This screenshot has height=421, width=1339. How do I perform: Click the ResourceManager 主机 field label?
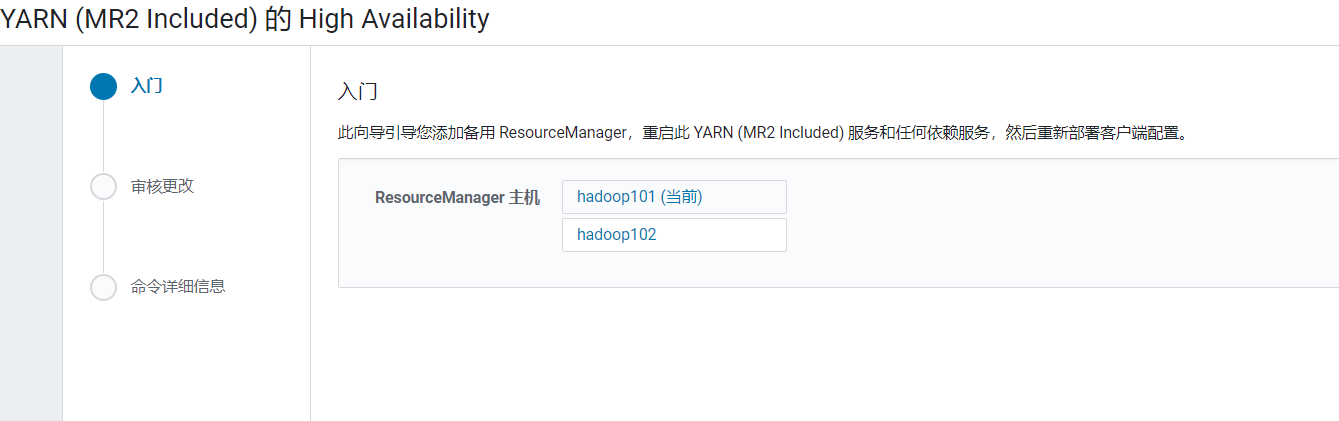coord(457,197)
